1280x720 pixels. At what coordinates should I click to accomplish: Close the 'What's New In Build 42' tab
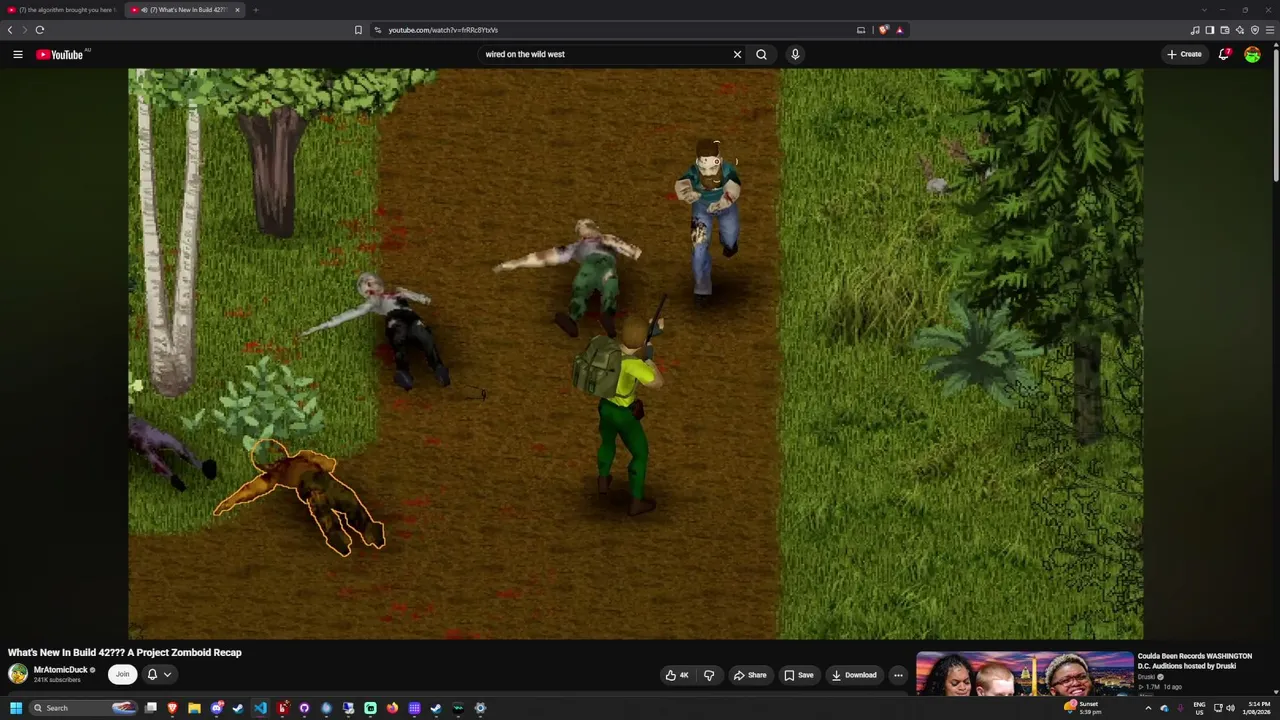pyautogui.click(x=237, y=10)
